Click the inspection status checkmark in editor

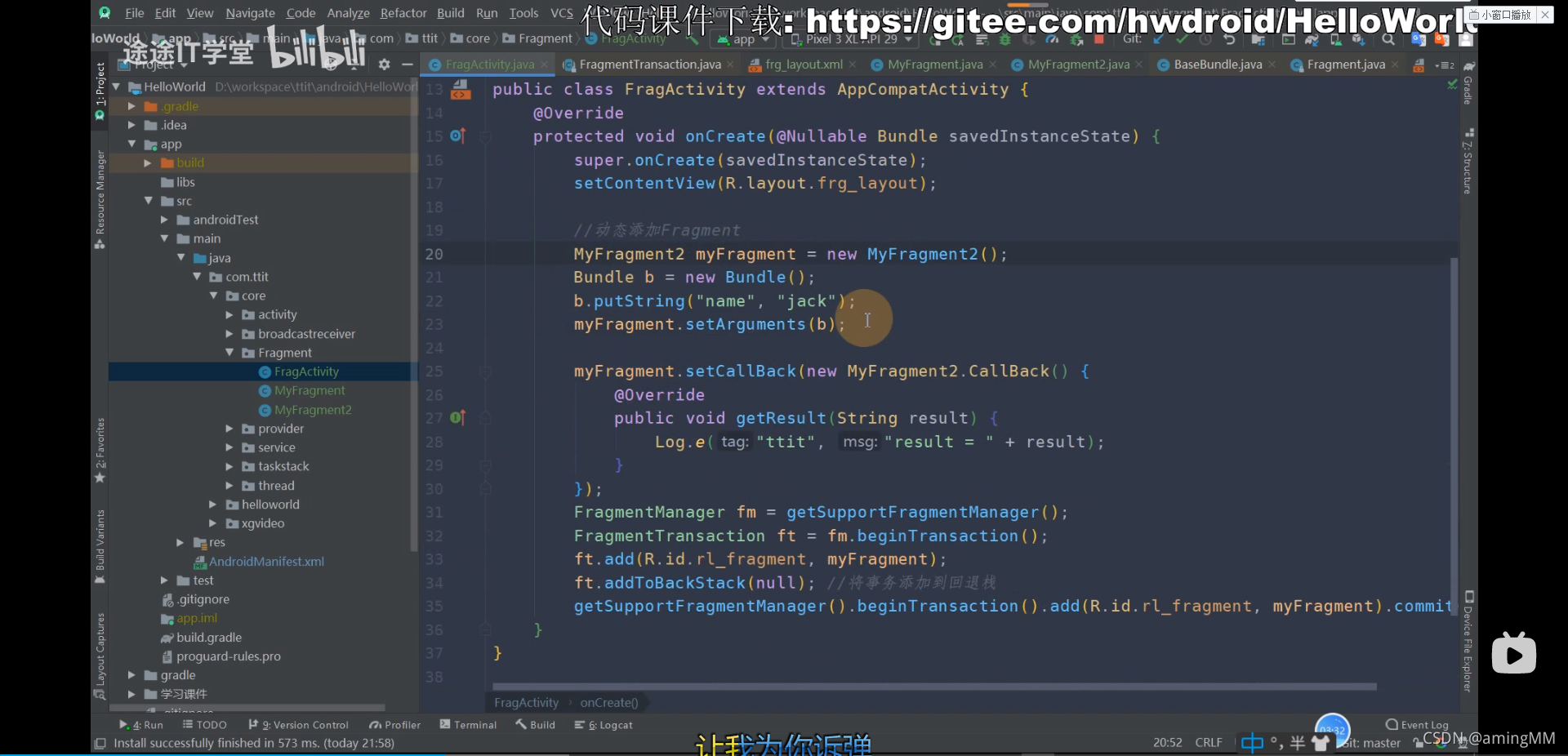tap(1451, 84)
